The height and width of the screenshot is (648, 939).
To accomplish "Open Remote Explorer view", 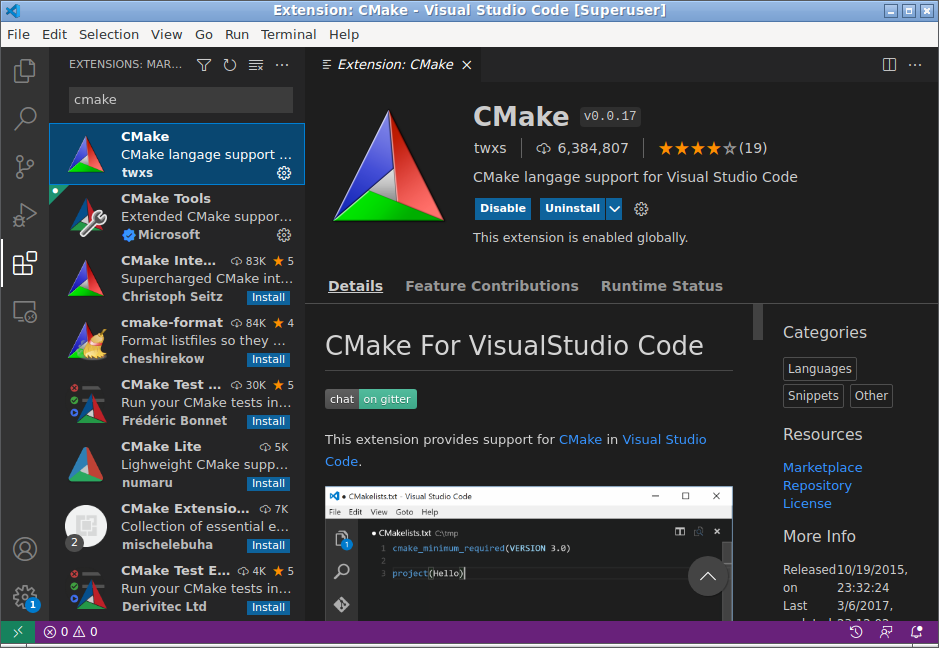I will point(25,311).
